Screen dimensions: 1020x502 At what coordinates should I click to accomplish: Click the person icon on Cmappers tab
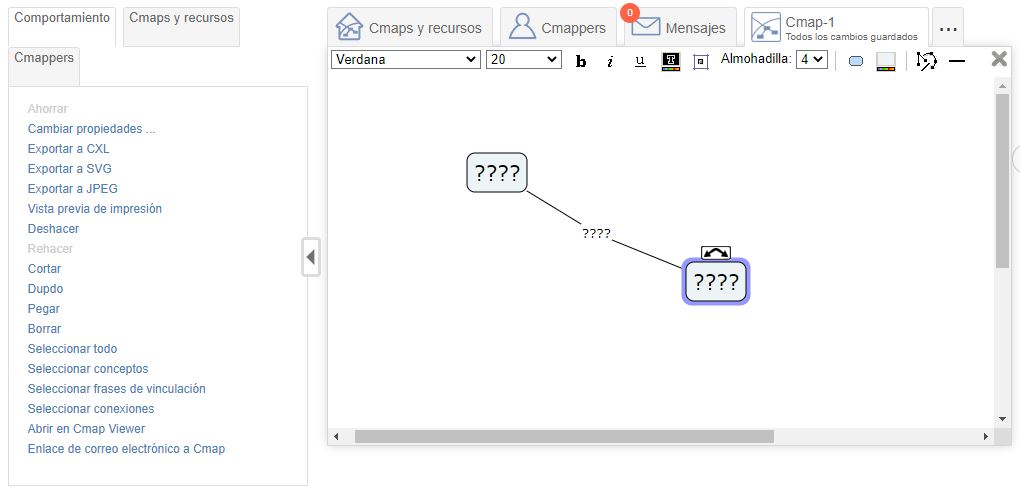pos(522,27)
